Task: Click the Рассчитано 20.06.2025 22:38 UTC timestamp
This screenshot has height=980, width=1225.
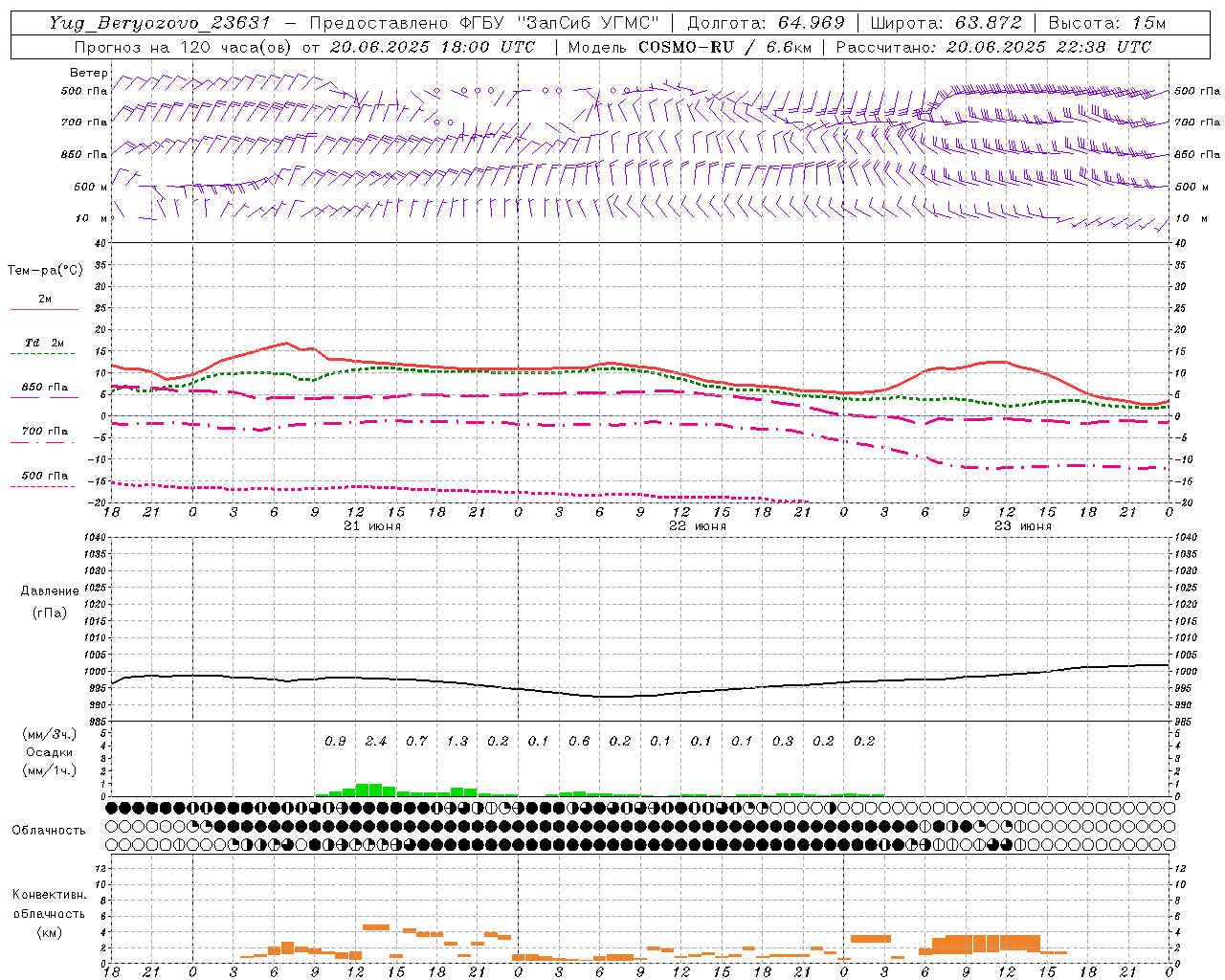Action: click(993, 46)
